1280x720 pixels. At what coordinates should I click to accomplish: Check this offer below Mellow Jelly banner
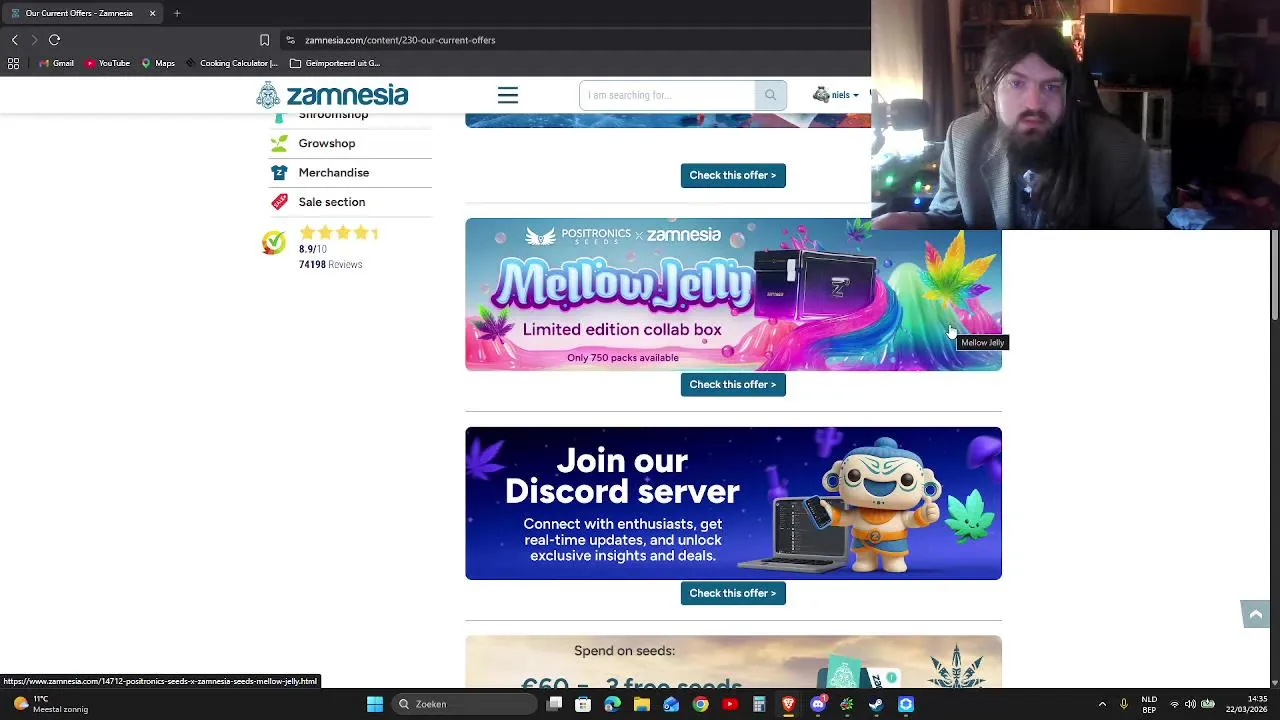(733, 384)
